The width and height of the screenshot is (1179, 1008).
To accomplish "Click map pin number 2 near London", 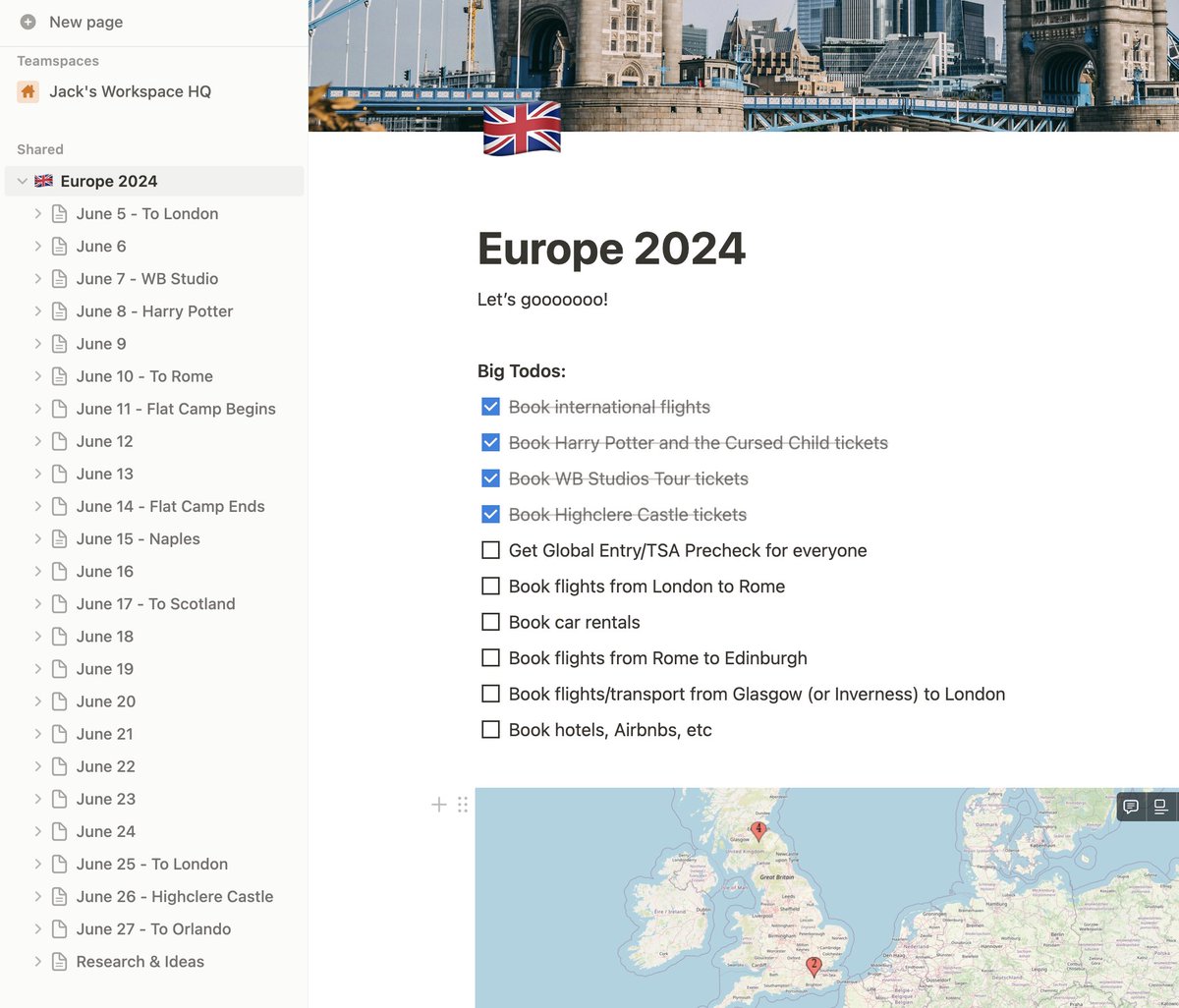I will [x=814, y=967].
